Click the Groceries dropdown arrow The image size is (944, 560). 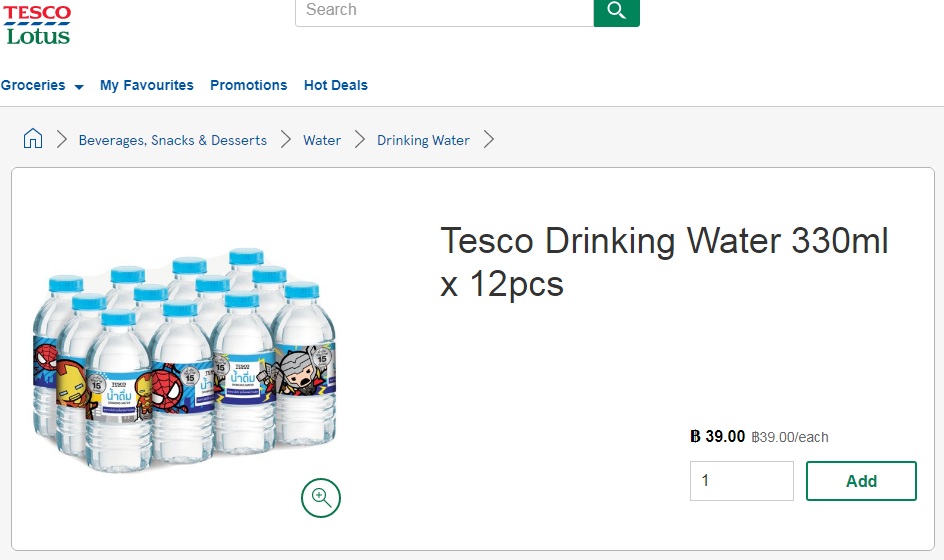[79, 87]
